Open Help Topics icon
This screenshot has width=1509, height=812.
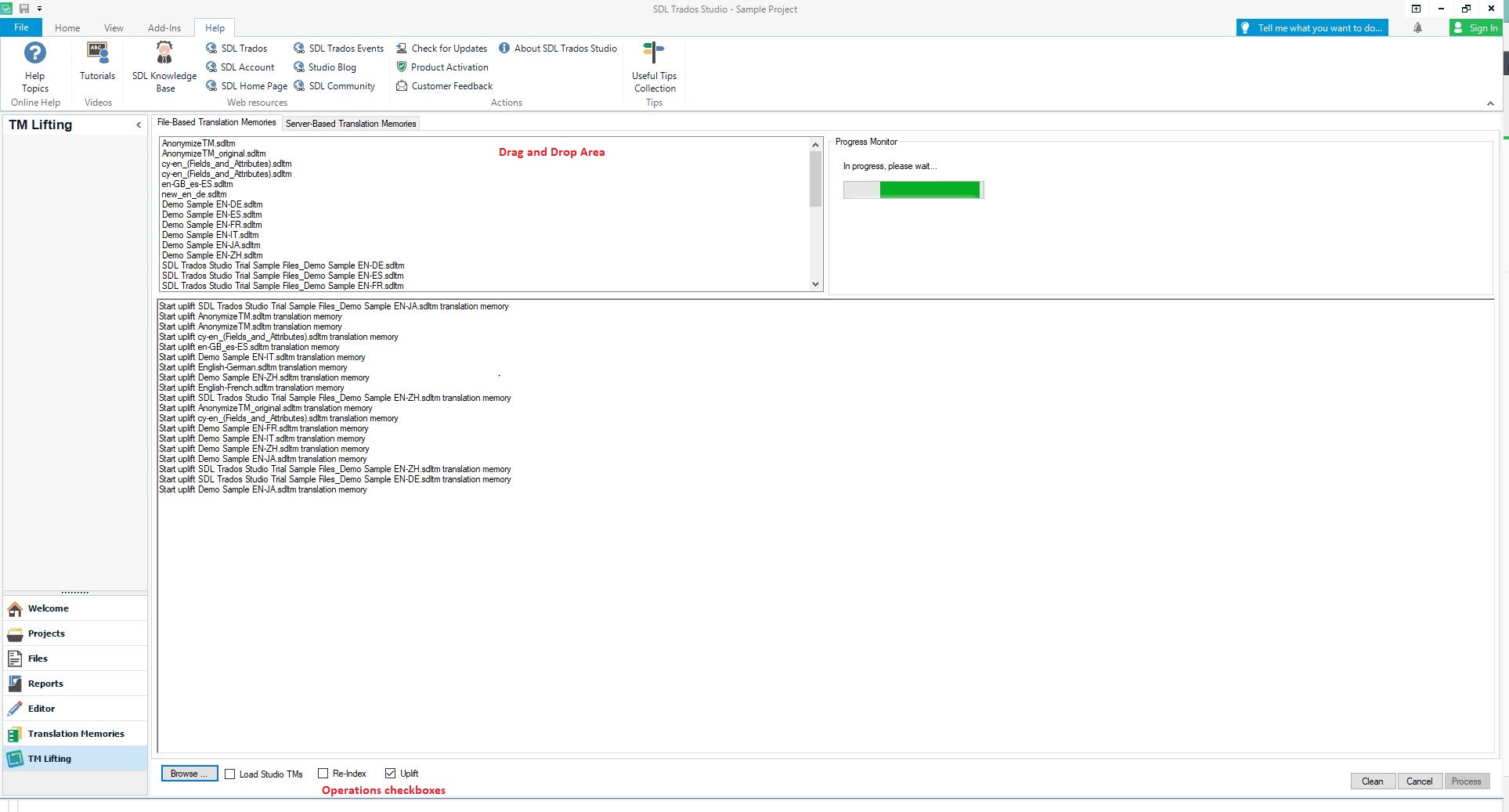coord(34,67)
